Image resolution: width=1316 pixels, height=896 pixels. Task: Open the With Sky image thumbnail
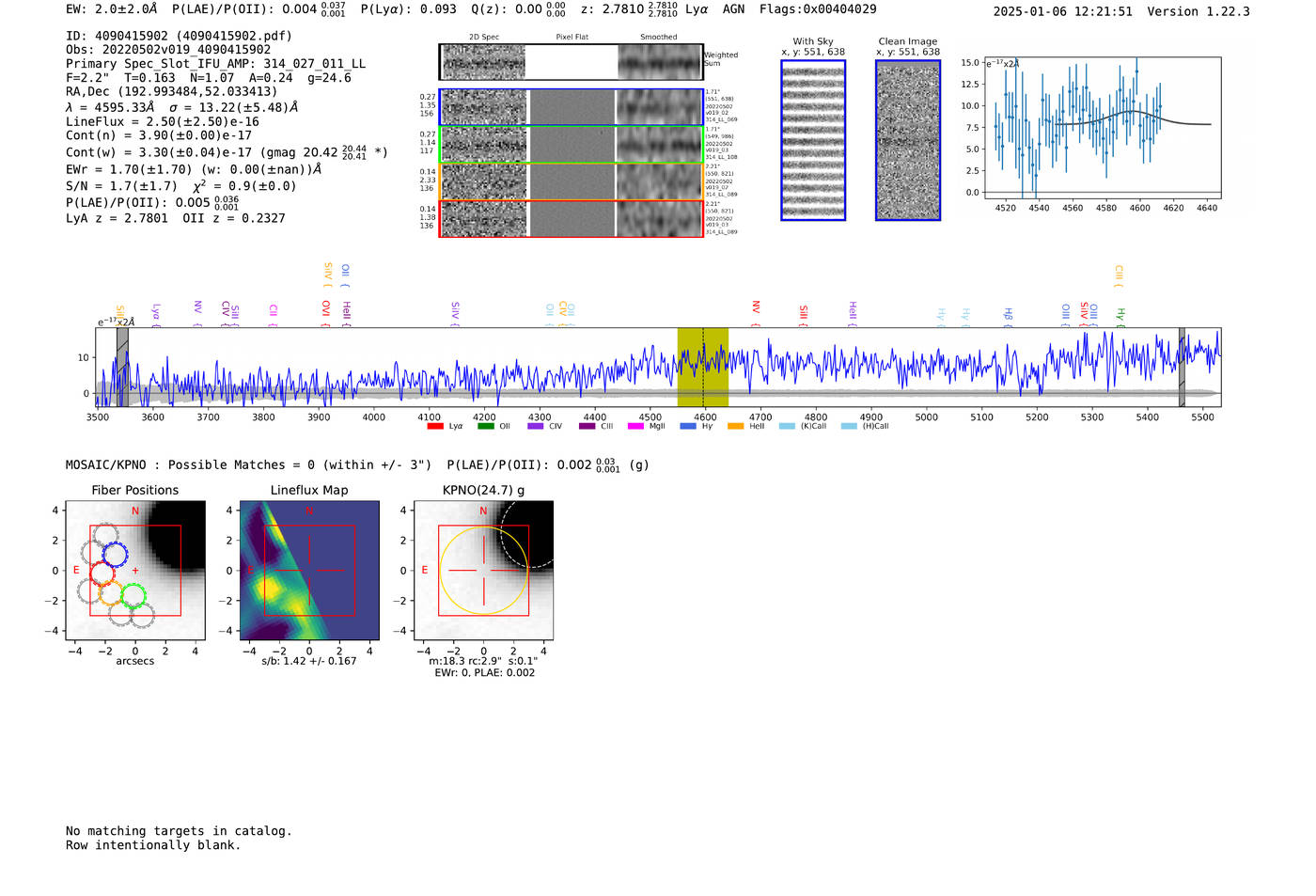813,140
